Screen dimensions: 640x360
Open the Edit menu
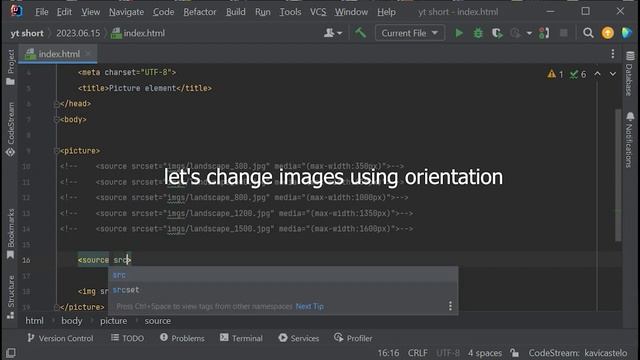pos(64,12)
